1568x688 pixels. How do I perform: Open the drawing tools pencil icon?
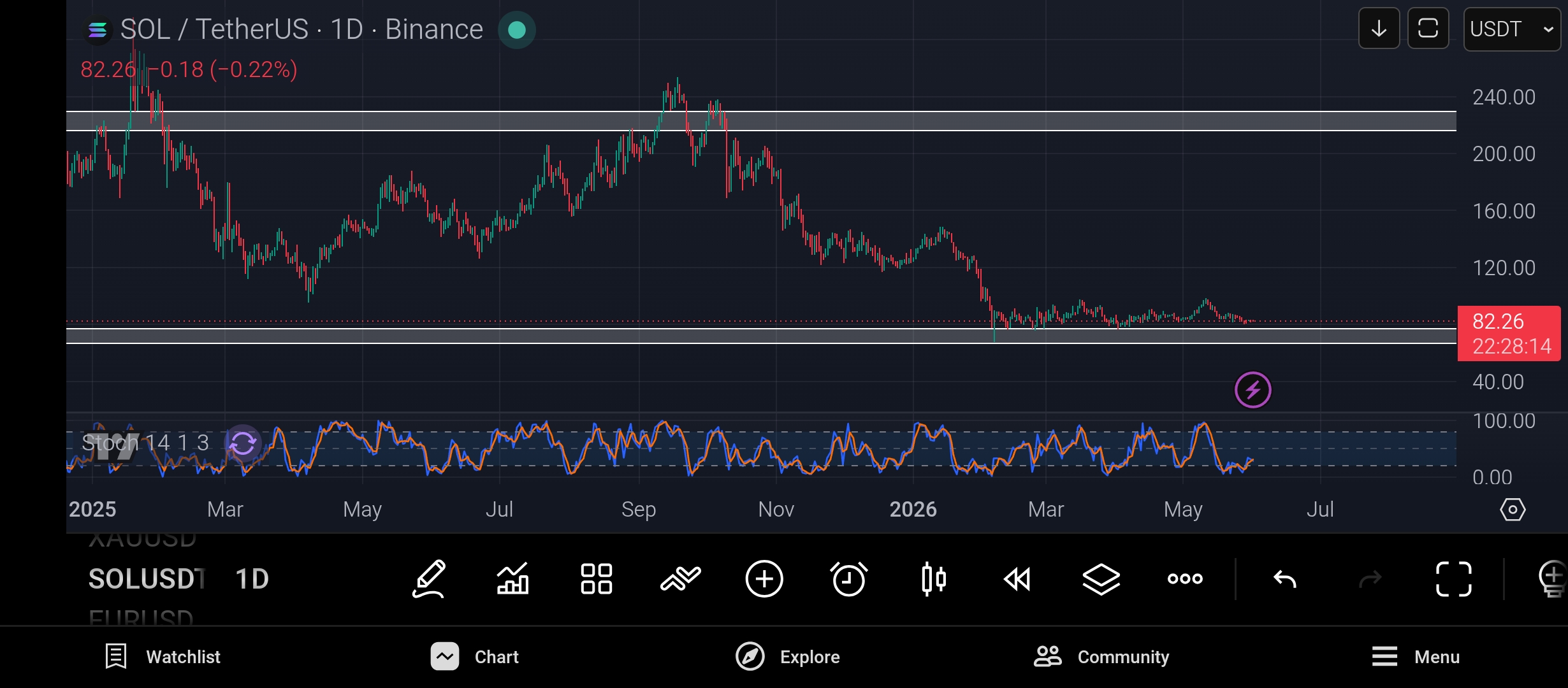429,579
